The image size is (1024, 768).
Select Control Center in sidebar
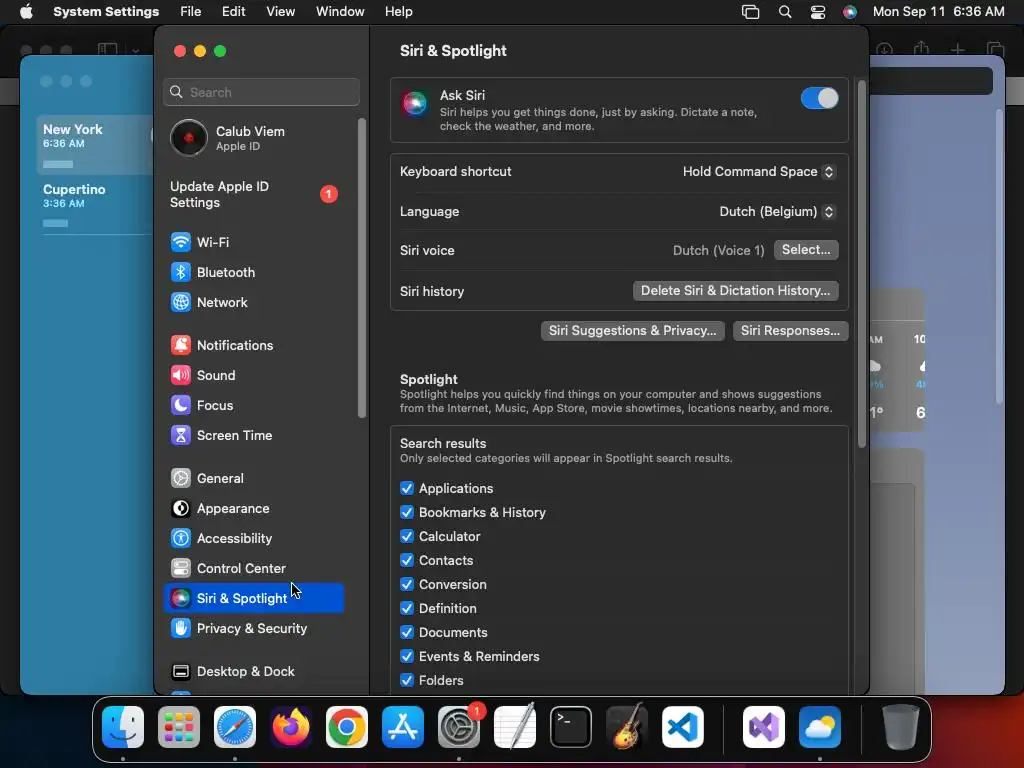[253, 569]
